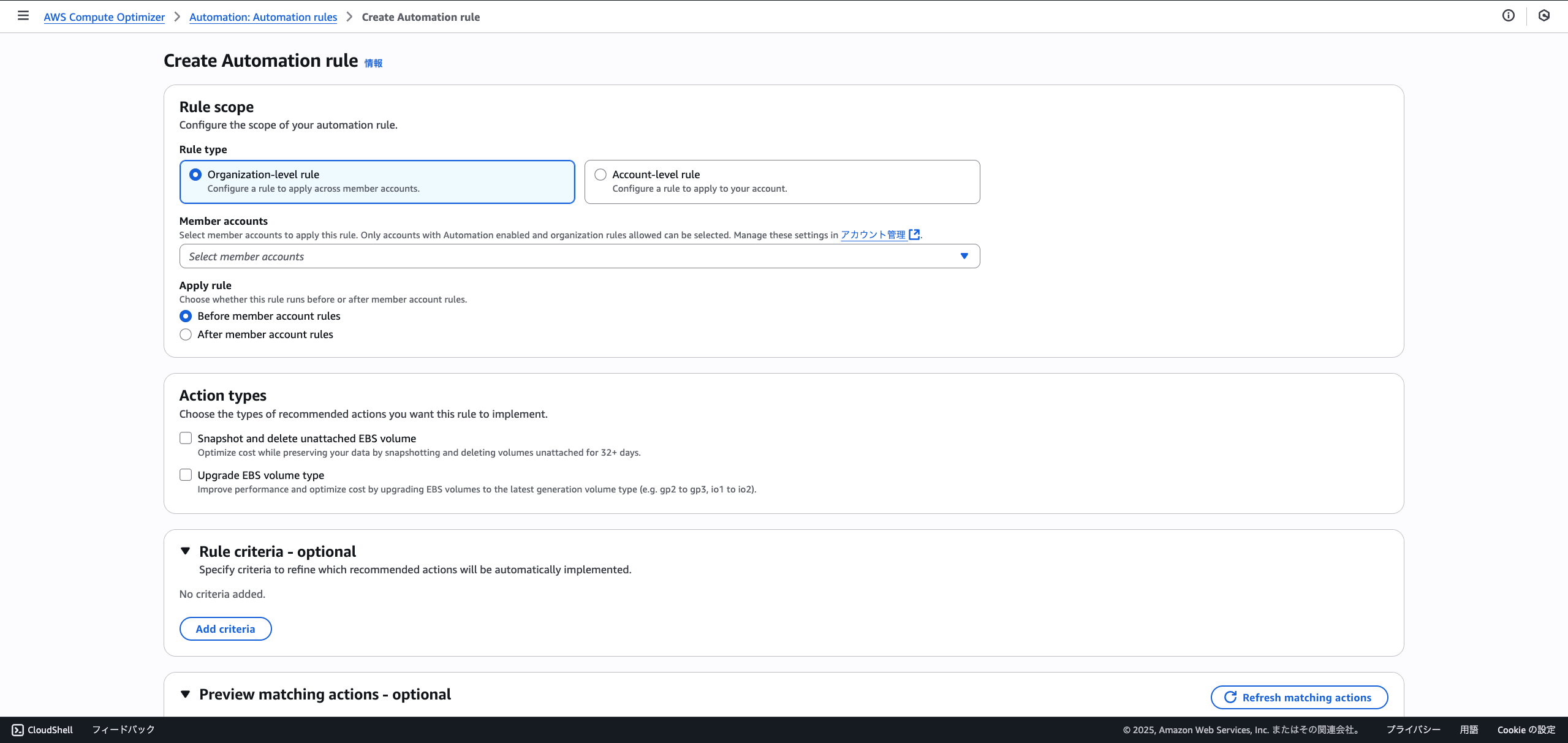1568x743 pixels.
Task: Click the Add criteria button
Action: pos(225,628)
